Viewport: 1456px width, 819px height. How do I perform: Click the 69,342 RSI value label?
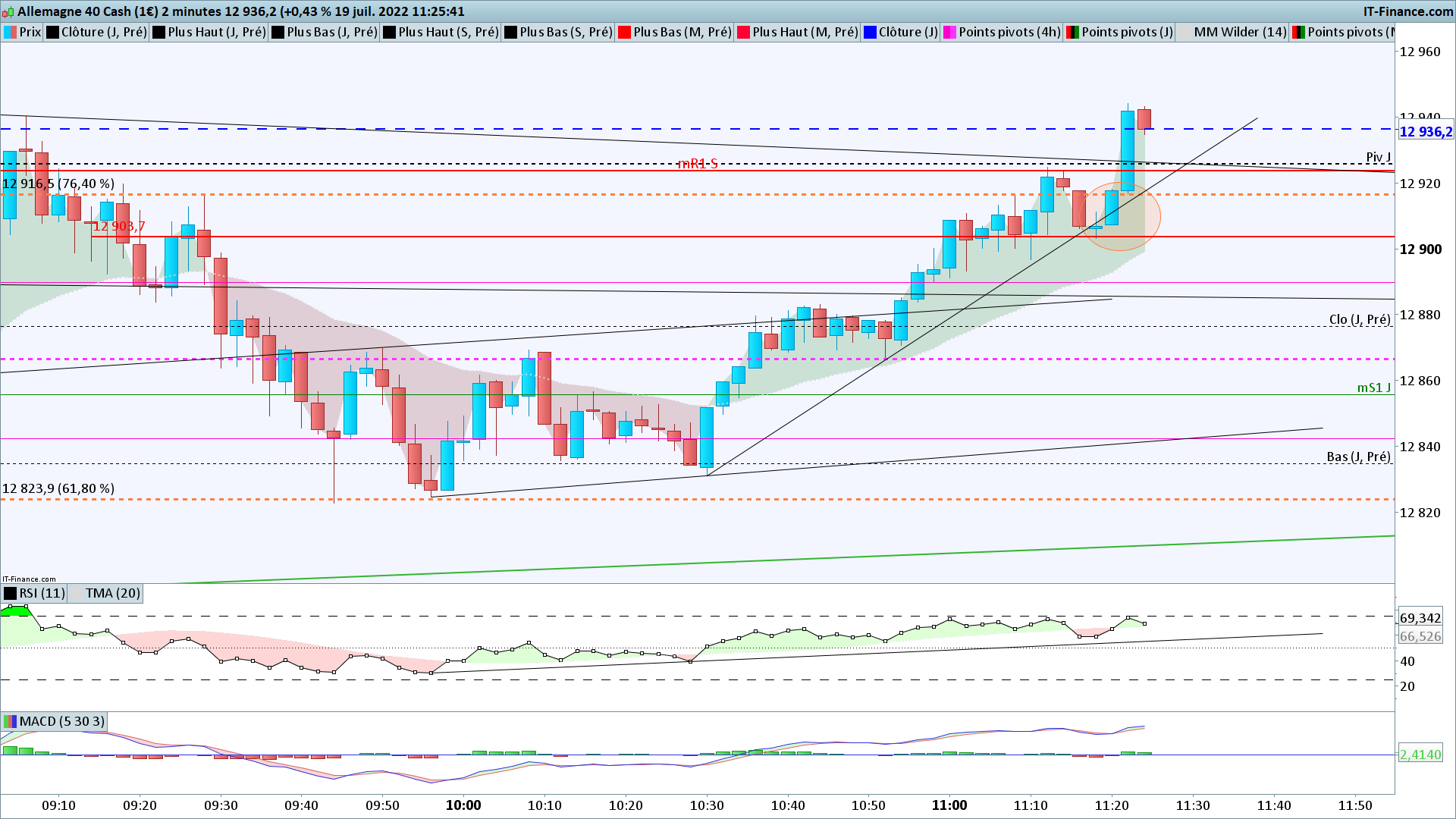pyautogui.click(x=1420, y=618)
